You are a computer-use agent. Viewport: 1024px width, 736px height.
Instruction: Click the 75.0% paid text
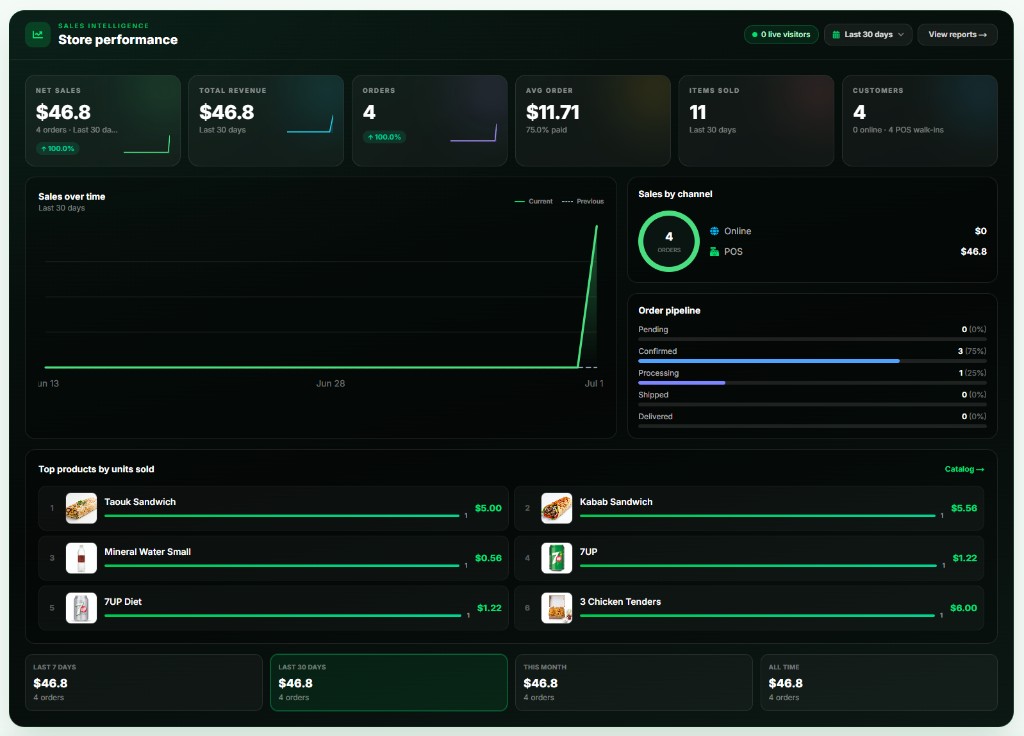[546, 130]
